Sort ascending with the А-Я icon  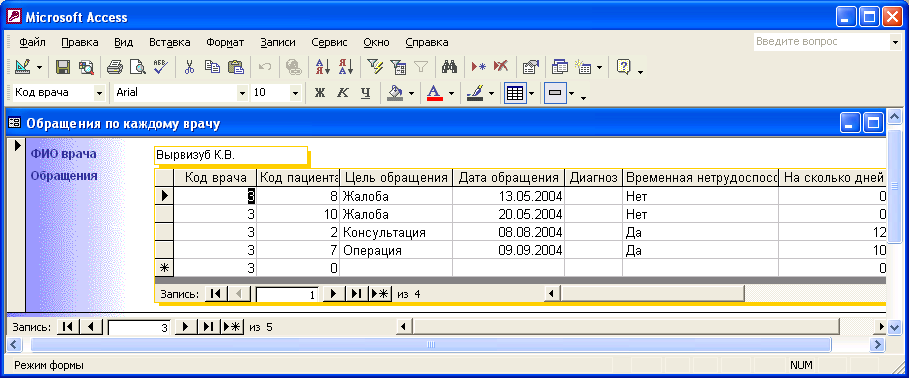pos(322,67)
